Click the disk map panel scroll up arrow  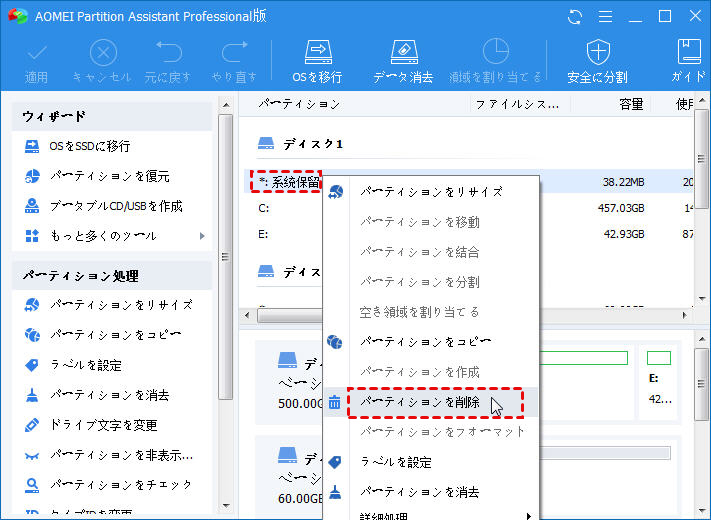702,339
